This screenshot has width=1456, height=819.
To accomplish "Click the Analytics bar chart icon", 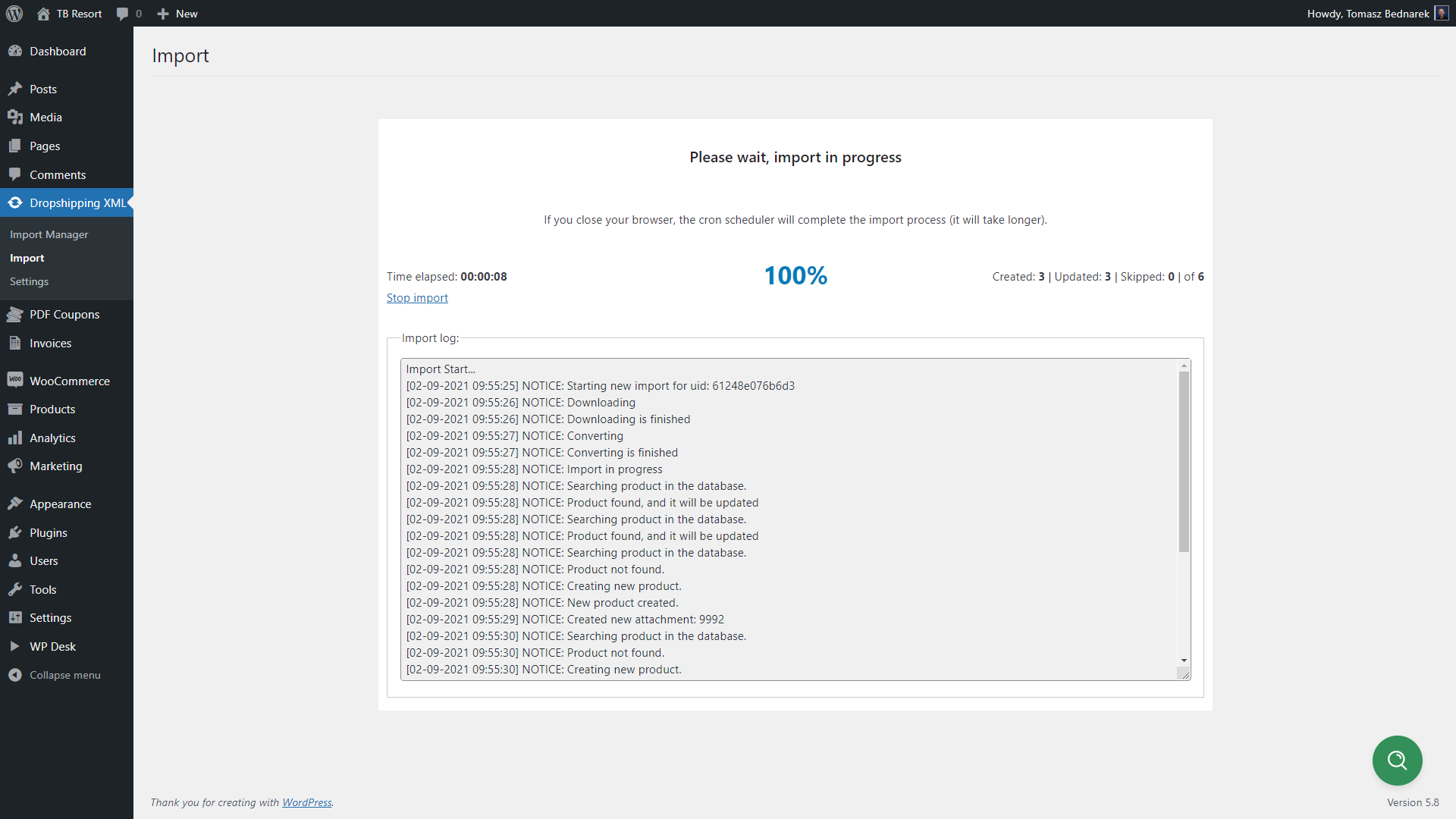I will [15, 438].
